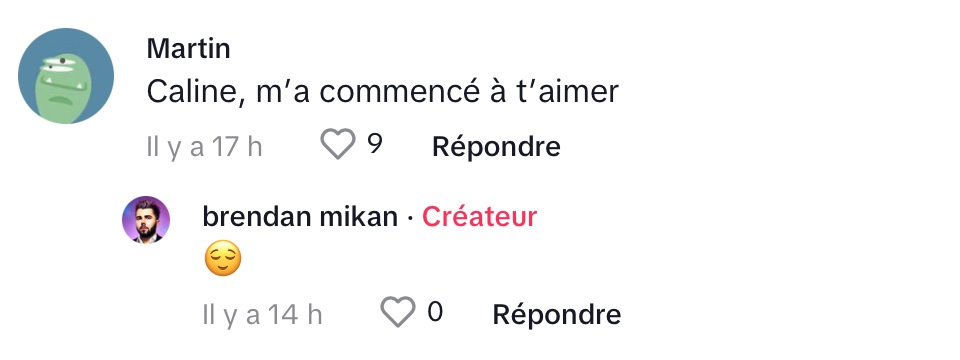The width and height of the screenshot is (960, 360).
Task: Toggle the like heart next to 9
Action: click(x=338, y=144)
